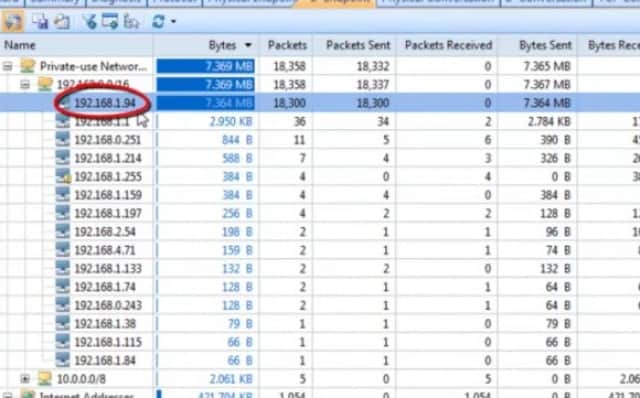Select the 192.168.4.71 address label

(x=105, y=250)
